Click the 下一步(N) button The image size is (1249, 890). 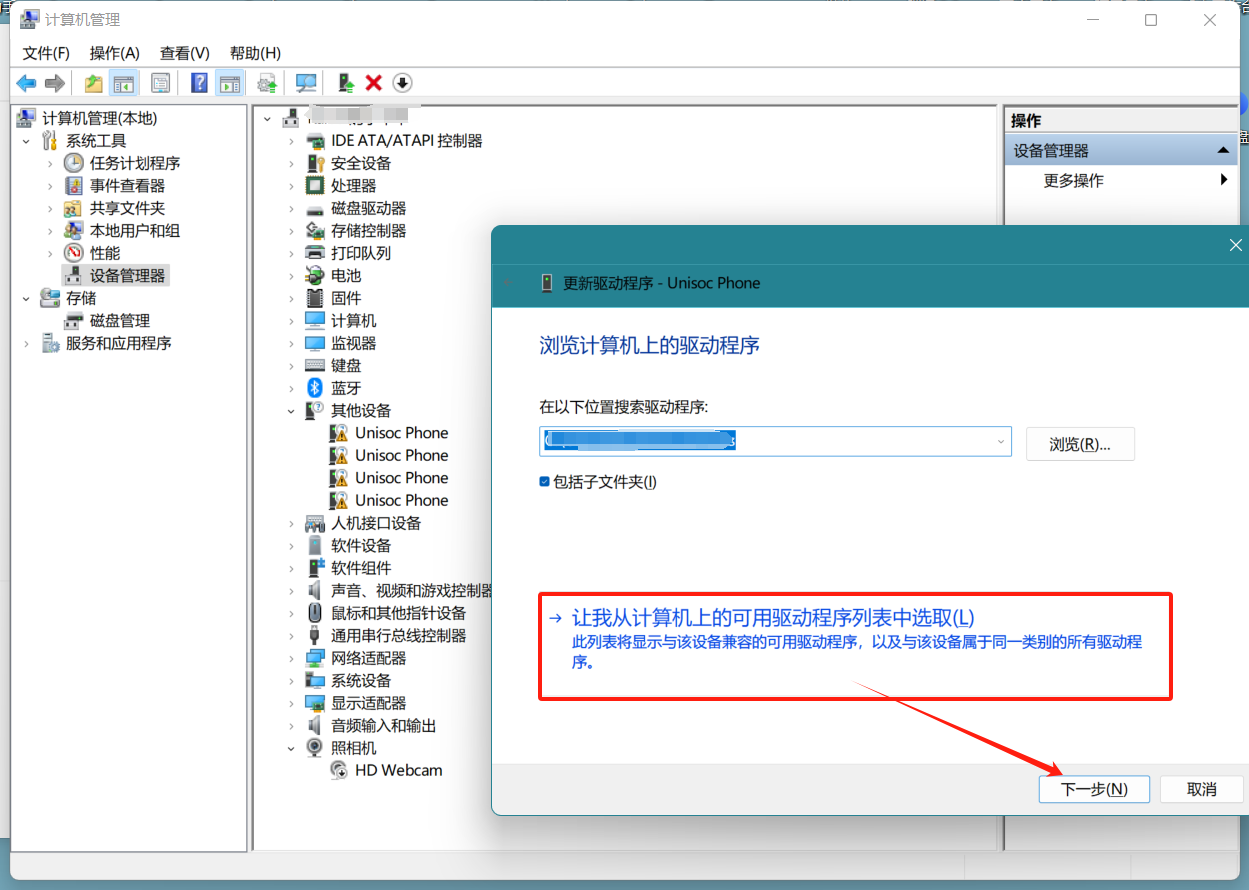coord(1093,789)
